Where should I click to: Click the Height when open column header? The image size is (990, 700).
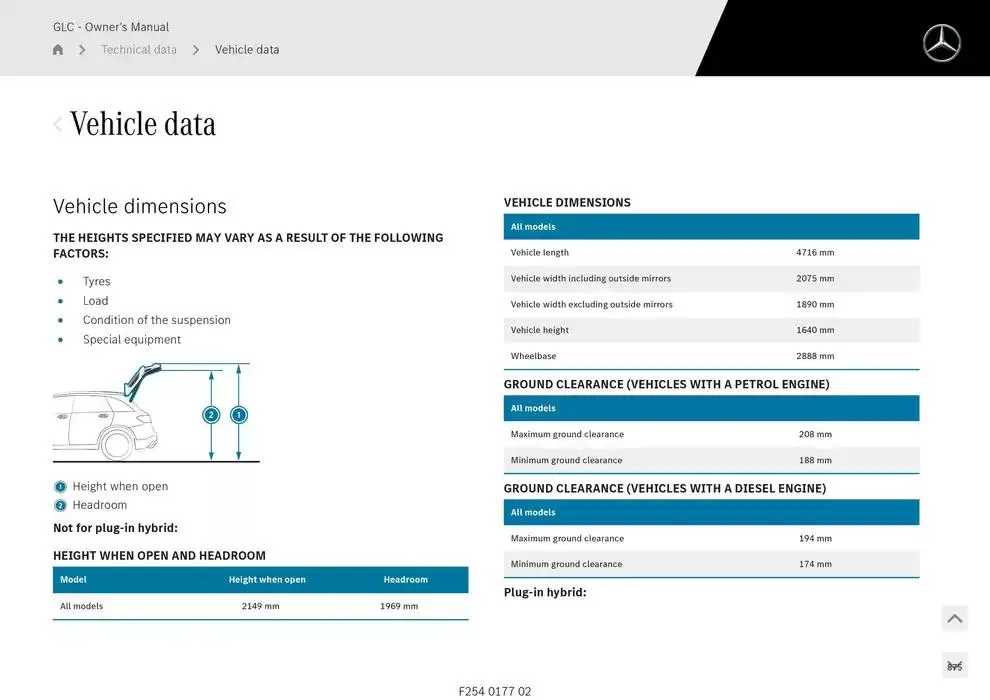click(267, 580)
